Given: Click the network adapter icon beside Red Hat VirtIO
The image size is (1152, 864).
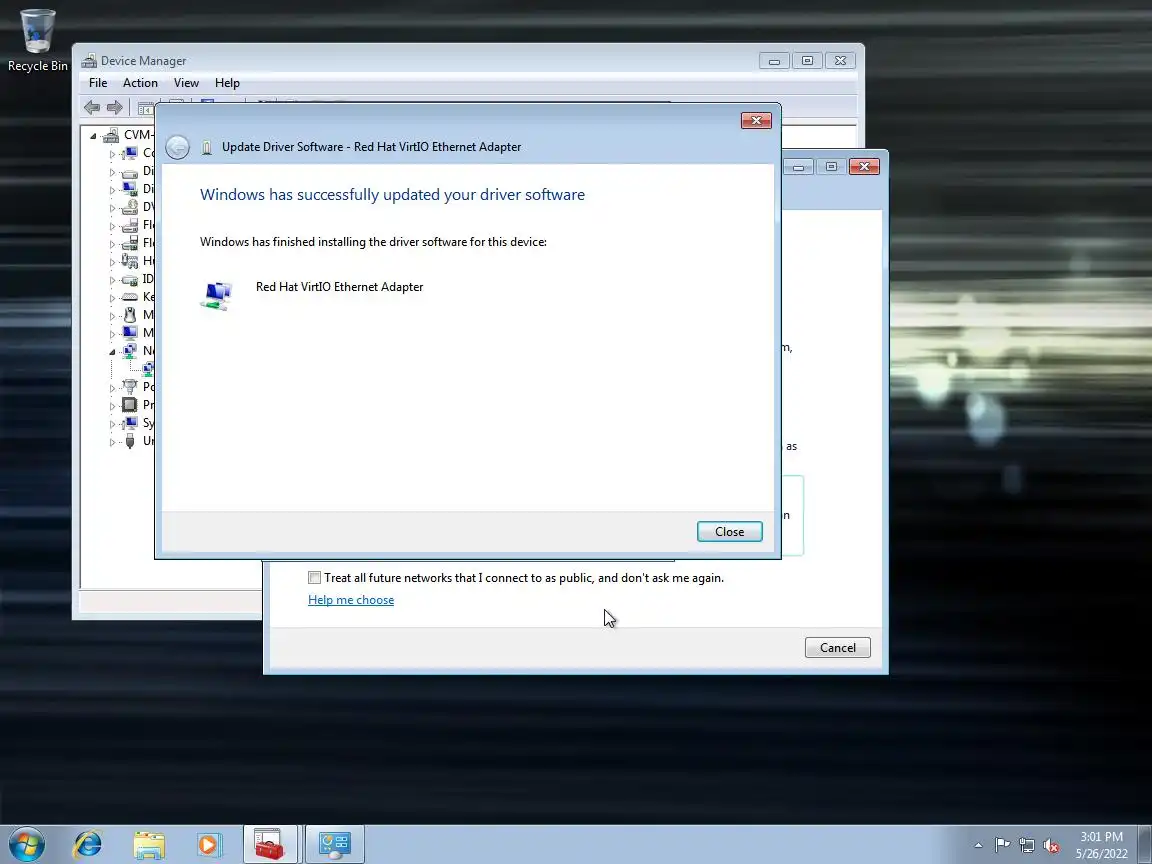Looking at the screenshot, I should pos(216,296).
